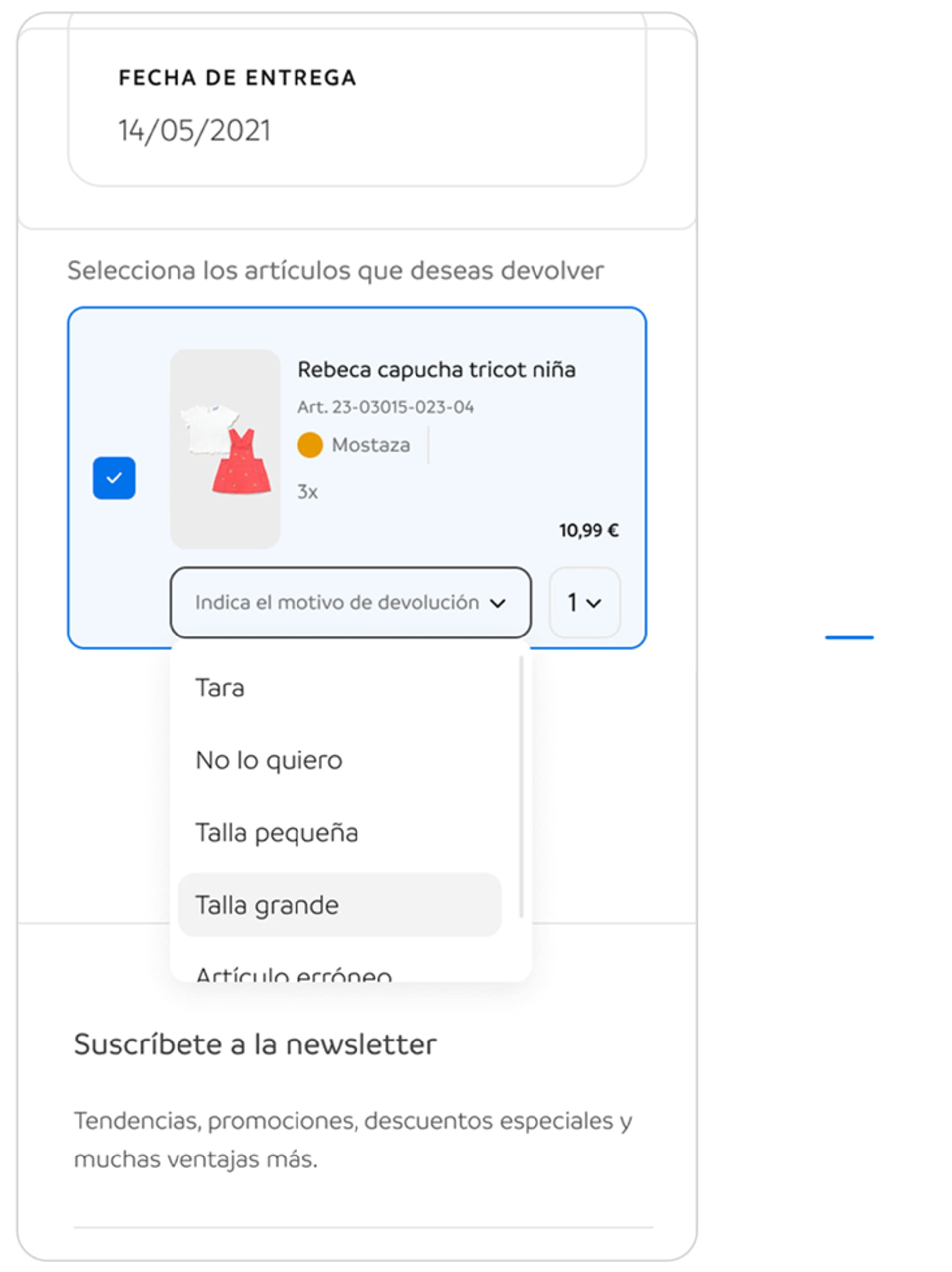Click the product image thumbnail

225,449
